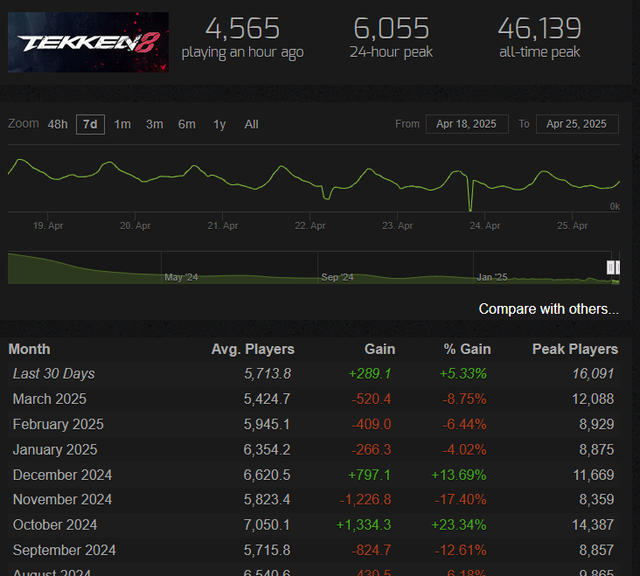Viewport: 640px width, 576px height.
Task: Select the November 2024 row label
Action: pyautogui.click(x=62, y=500)
